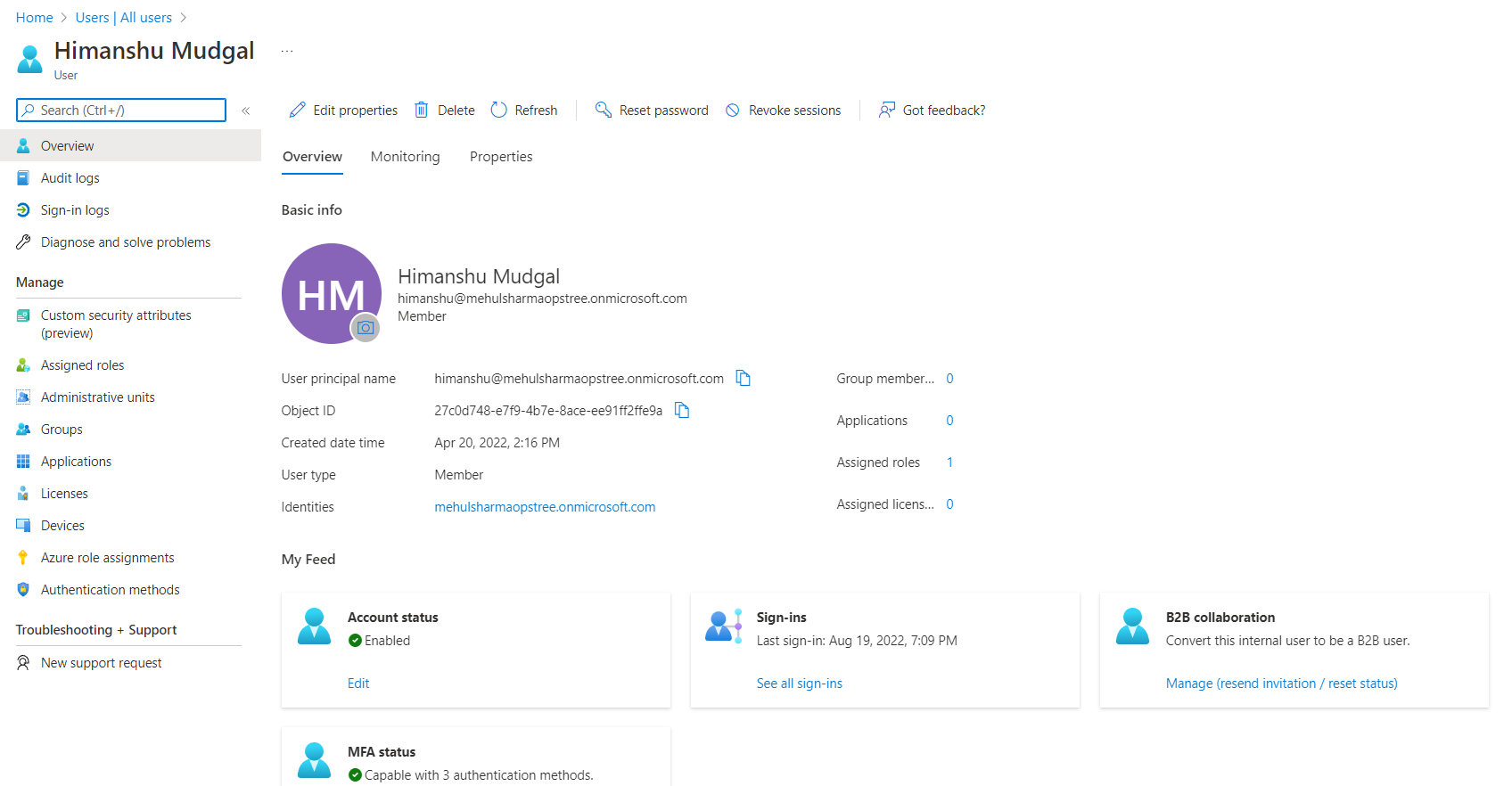1512x786 pixels.
Task: Open the mehulsharmaopstree.onmicrosoft.com identity link
Action: 545,507
